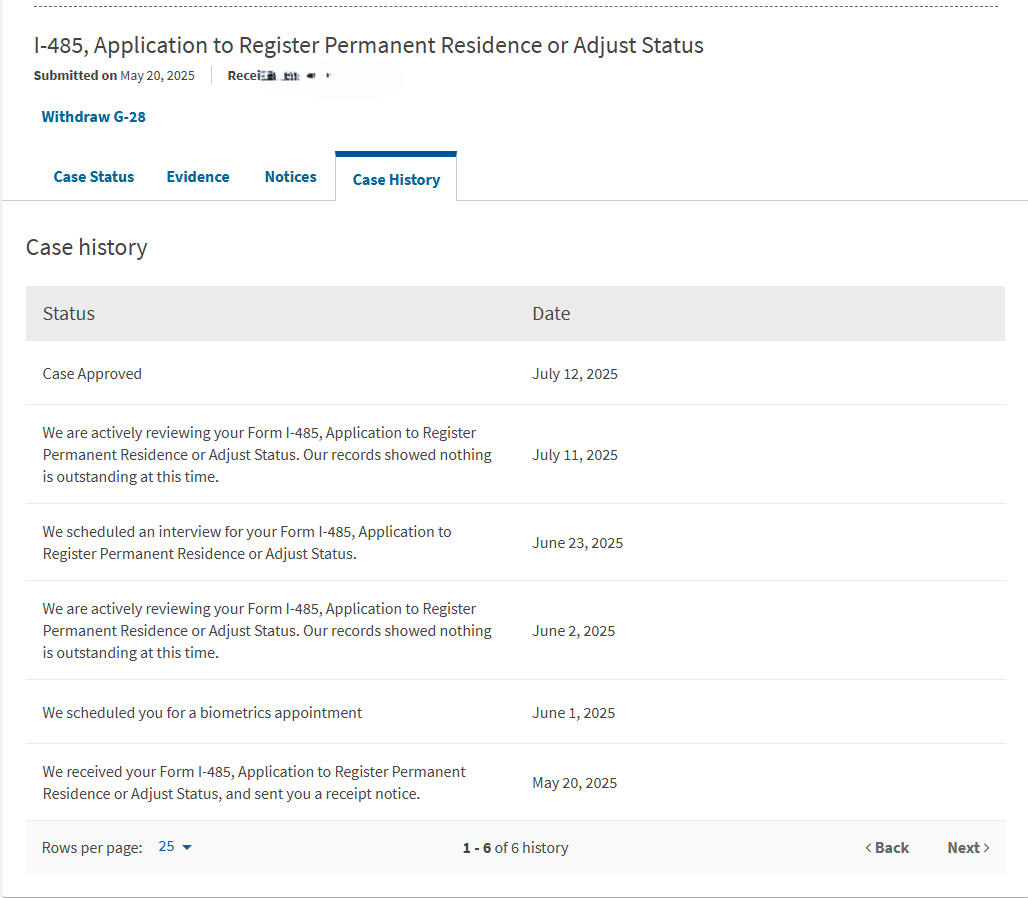Click the June 2, 2025 date cell
This screenshot has height=898, width=1028.
[x=574, y=631]
